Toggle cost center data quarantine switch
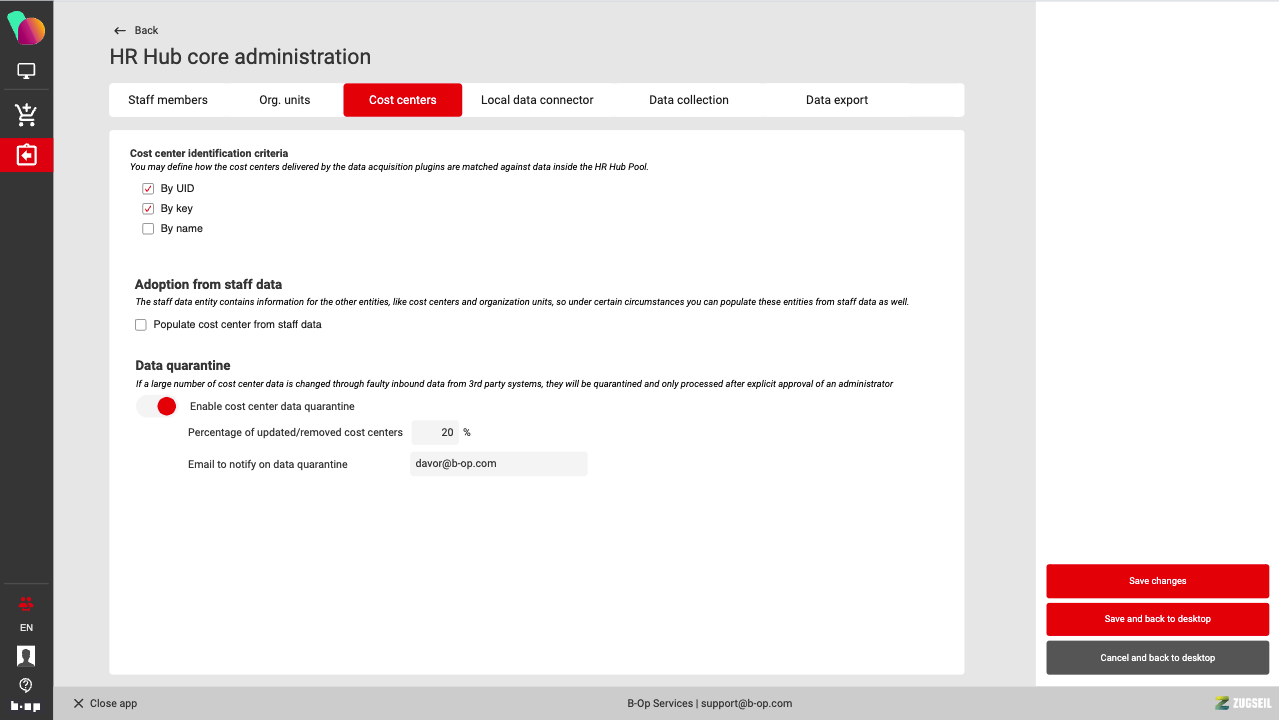 tap(157, 406)
